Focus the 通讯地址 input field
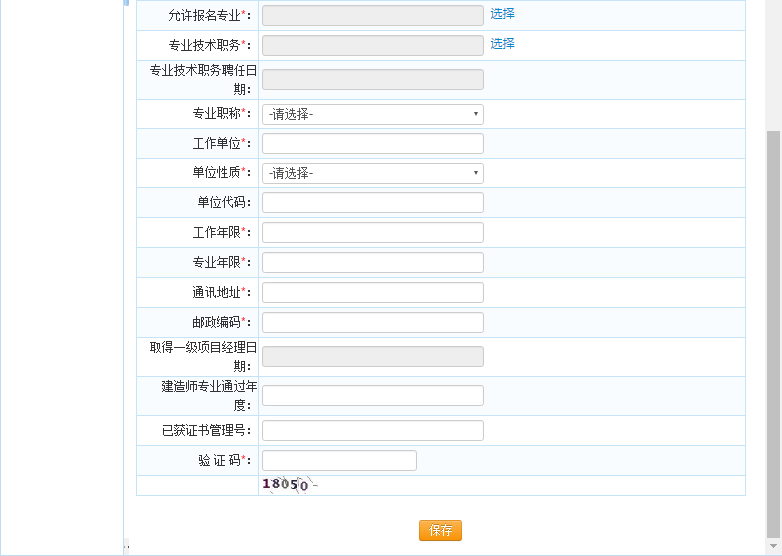This screenshot has height=556, width=782. pos(372,292)
